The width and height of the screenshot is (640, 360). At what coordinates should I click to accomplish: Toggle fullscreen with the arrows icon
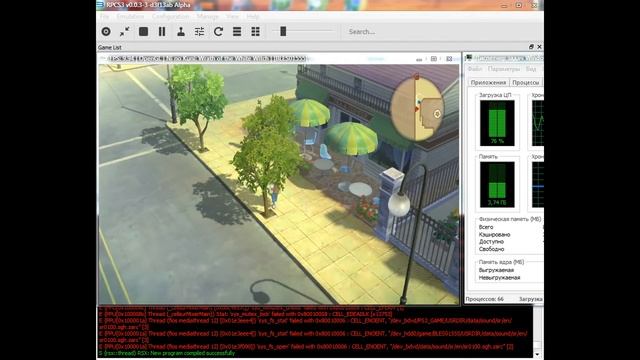point(124,31)
